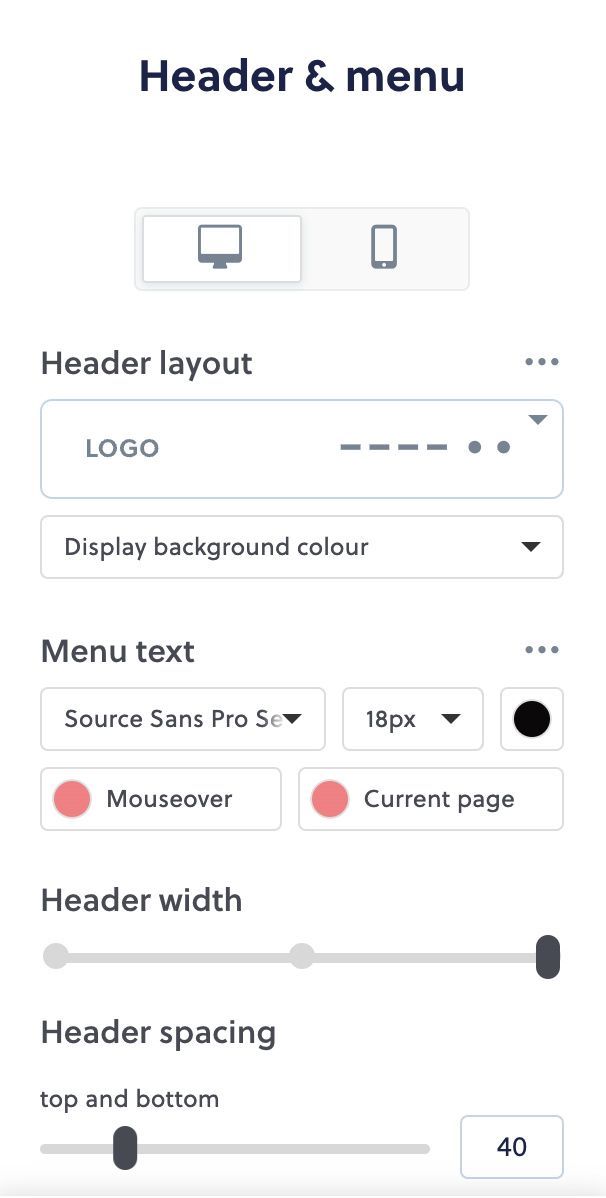The width and height of the screenshot is (606, 1198).
Task: Switch to mobile phone view icon
Action: click(x=384, y=248)
